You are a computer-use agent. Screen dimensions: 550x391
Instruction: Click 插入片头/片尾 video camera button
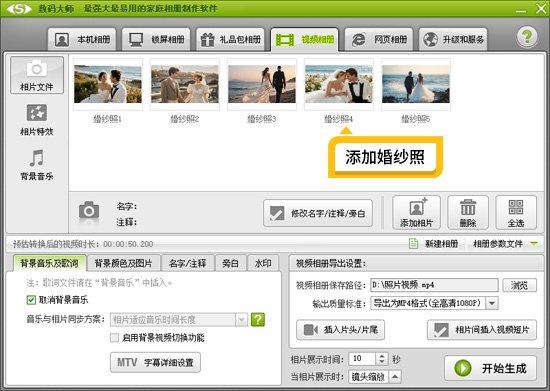pos(341,330)
